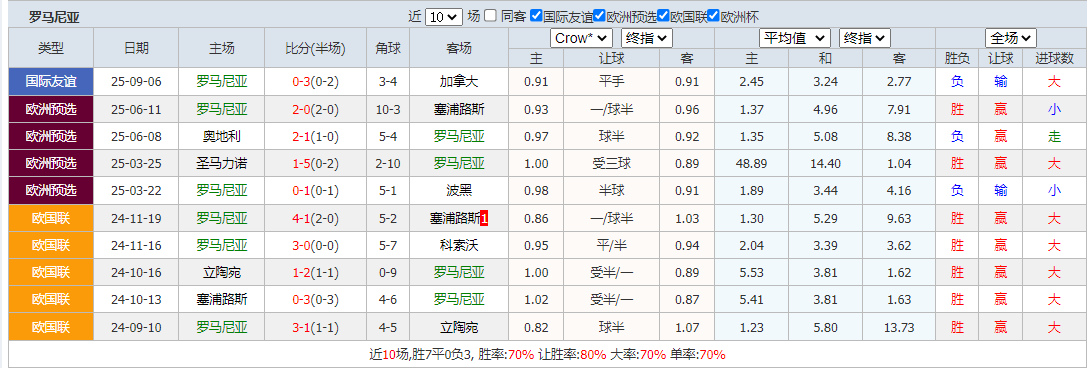Click the red card badge beside 塞浦路斯

[x=484, y=219]
